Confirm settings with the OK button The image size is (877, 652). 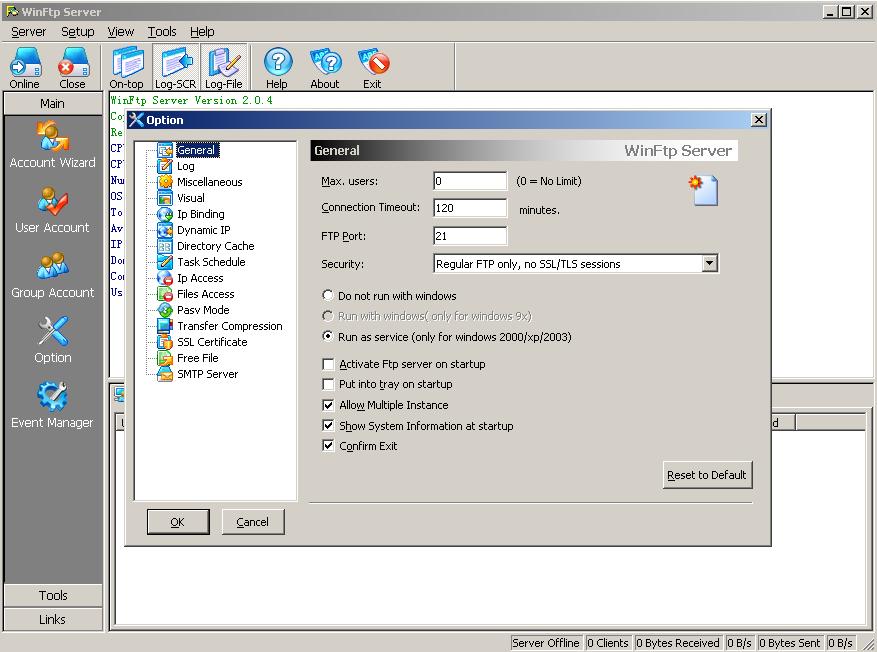tap(178, 521)
